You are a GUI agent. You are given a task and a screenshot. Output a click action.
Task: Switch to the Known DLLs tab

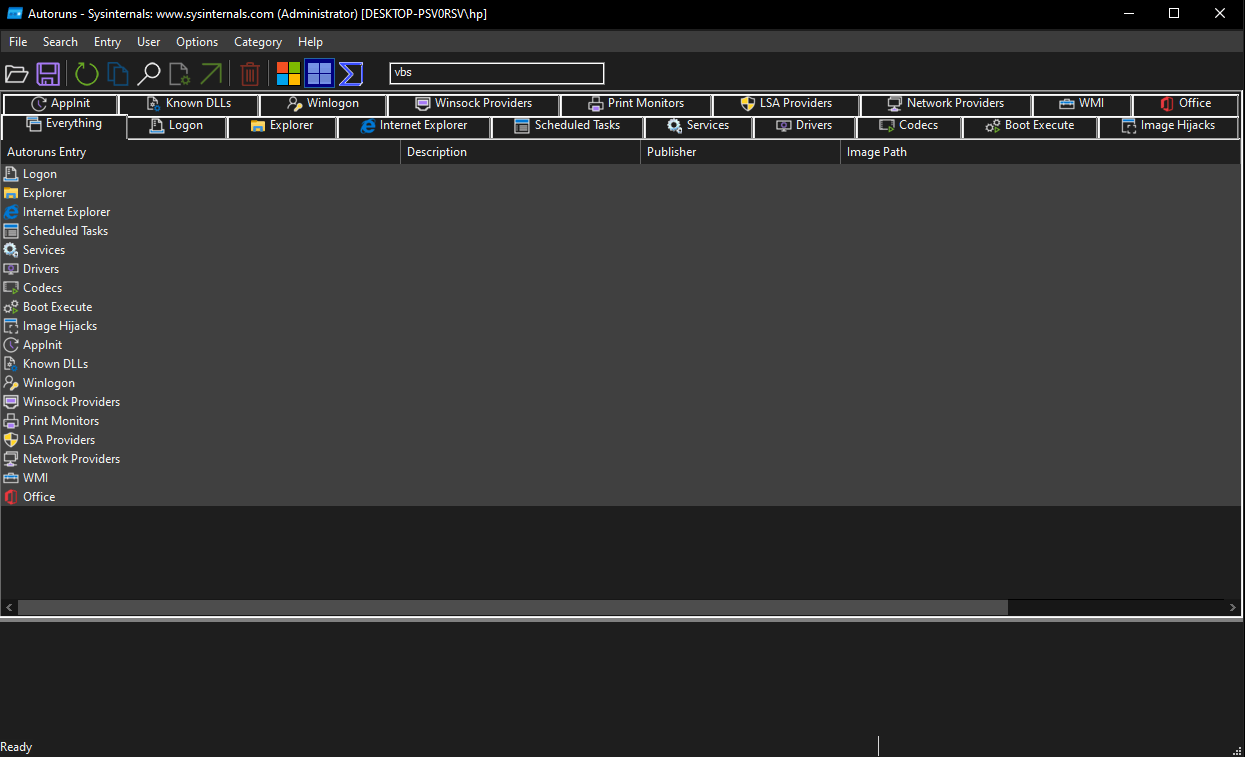click(x=189, y=104)
